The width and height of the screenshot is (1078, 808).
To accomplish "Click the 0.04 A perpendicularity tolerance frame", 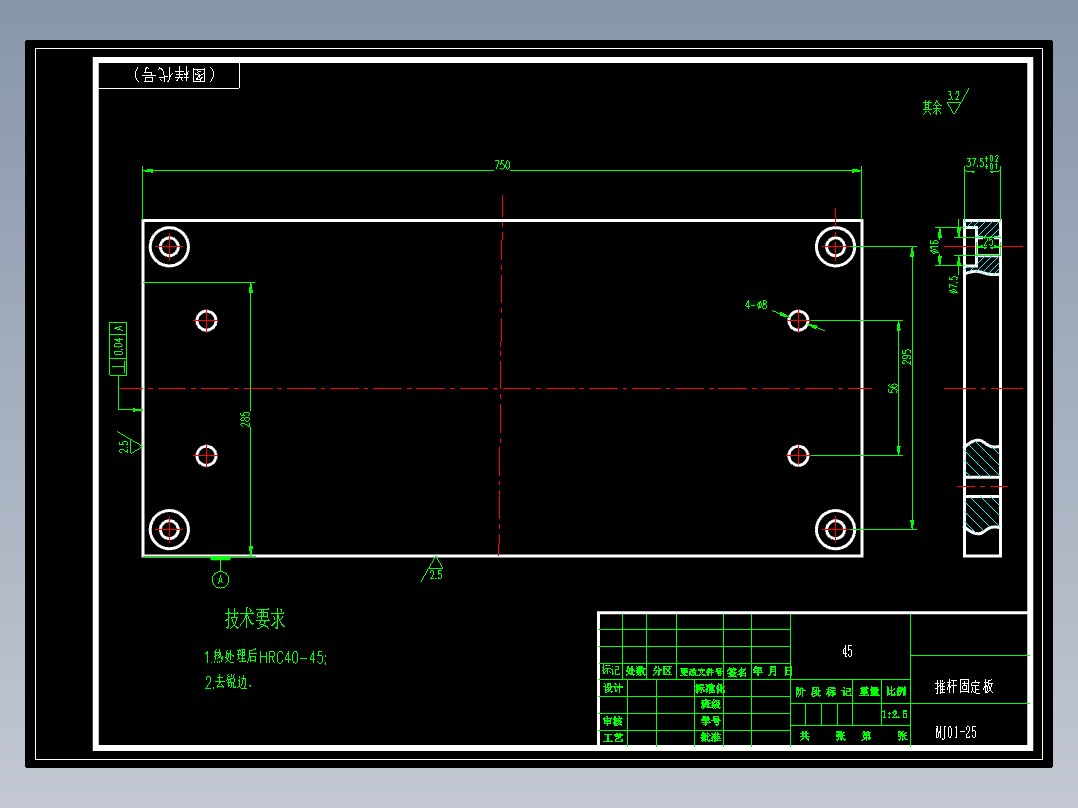I will [118, 349].
